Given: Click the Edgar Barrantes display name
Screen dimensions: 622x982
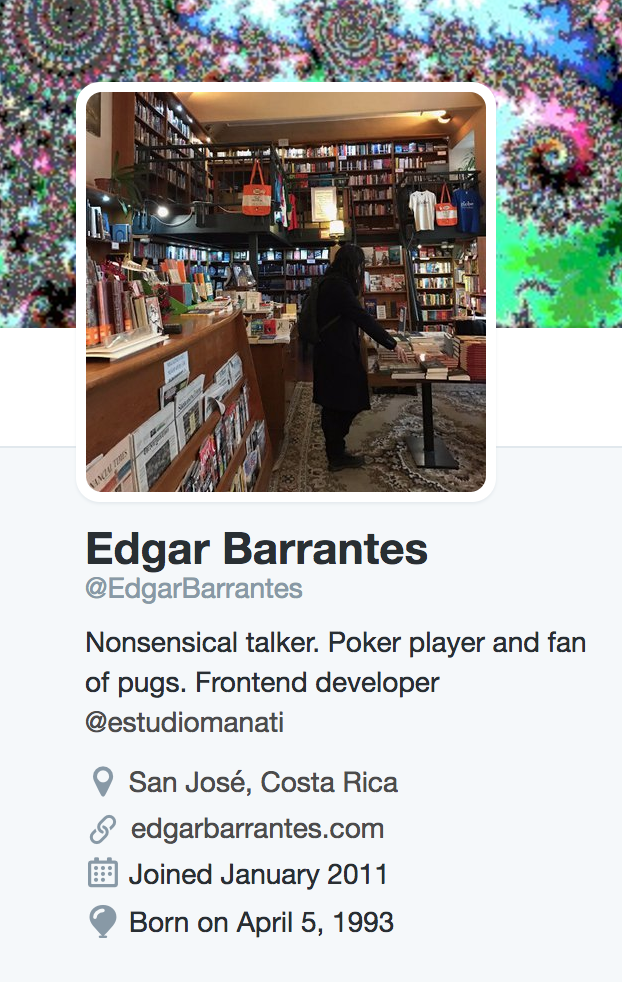Looking at the screenshot, I should click(257, 549).
